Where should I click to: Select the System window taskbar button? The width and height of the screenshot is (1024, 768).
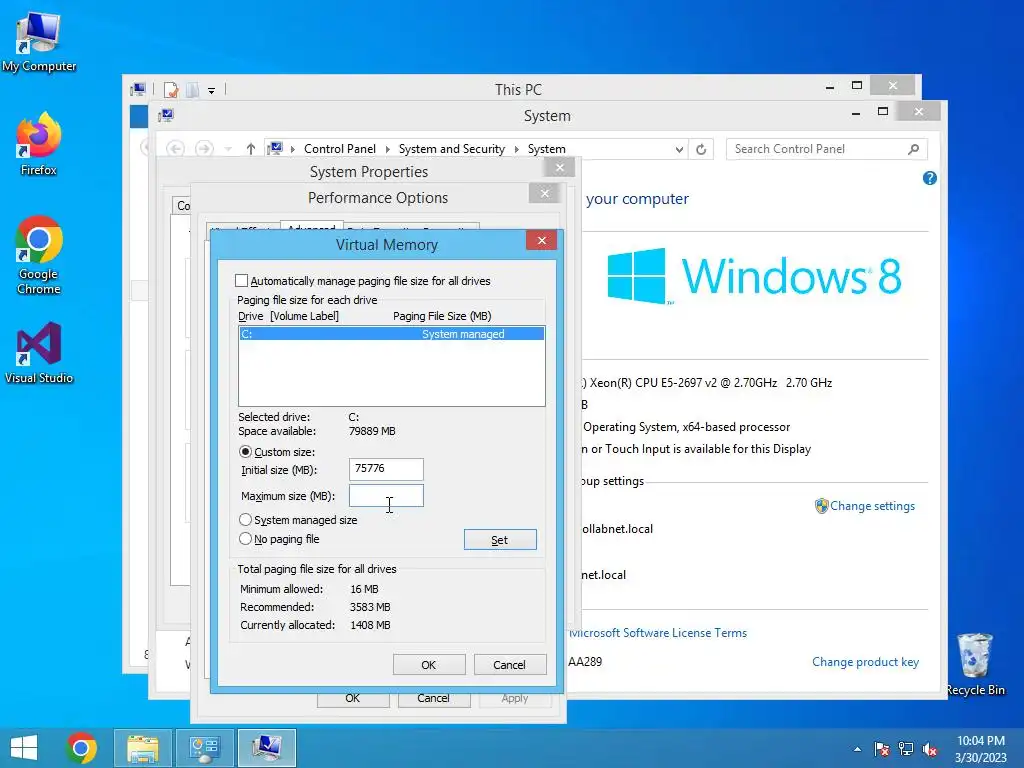(266, 748)
